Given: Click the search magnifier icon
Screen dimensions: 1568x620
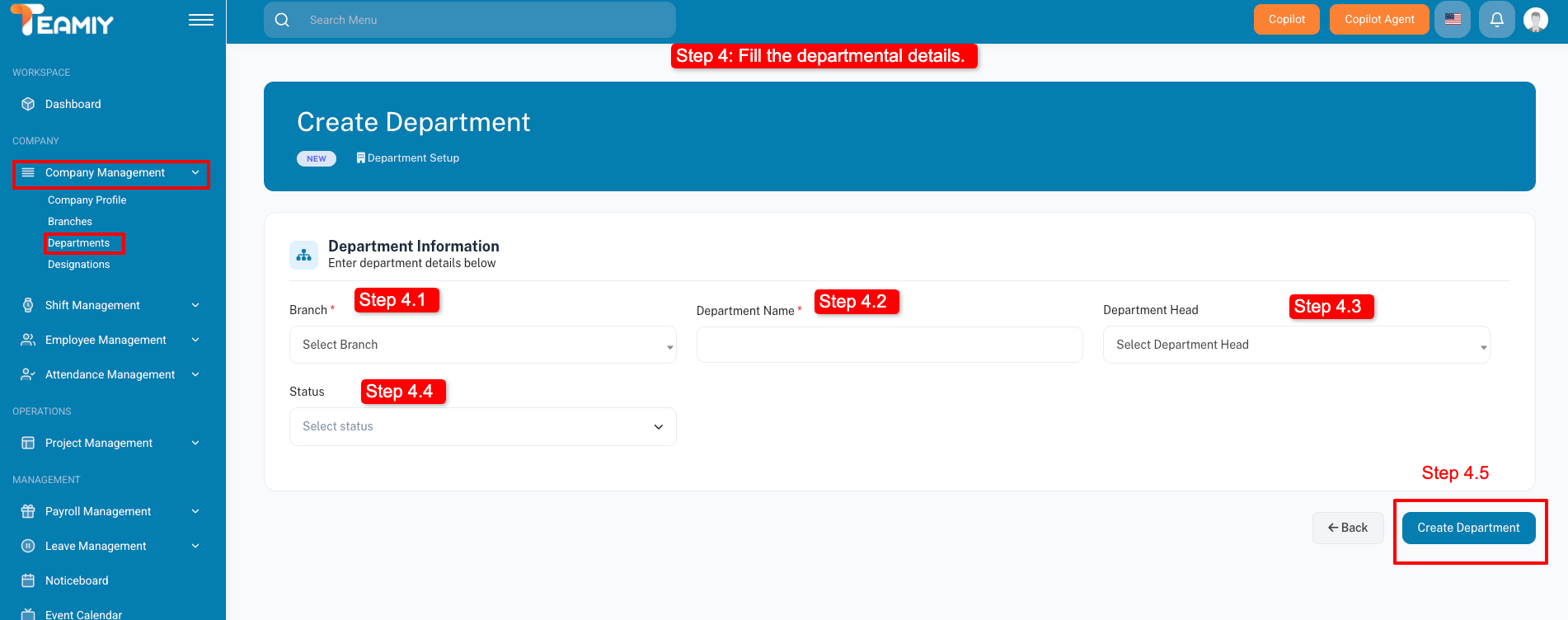Looking at the screenshot, I should [x=282, y=20].
